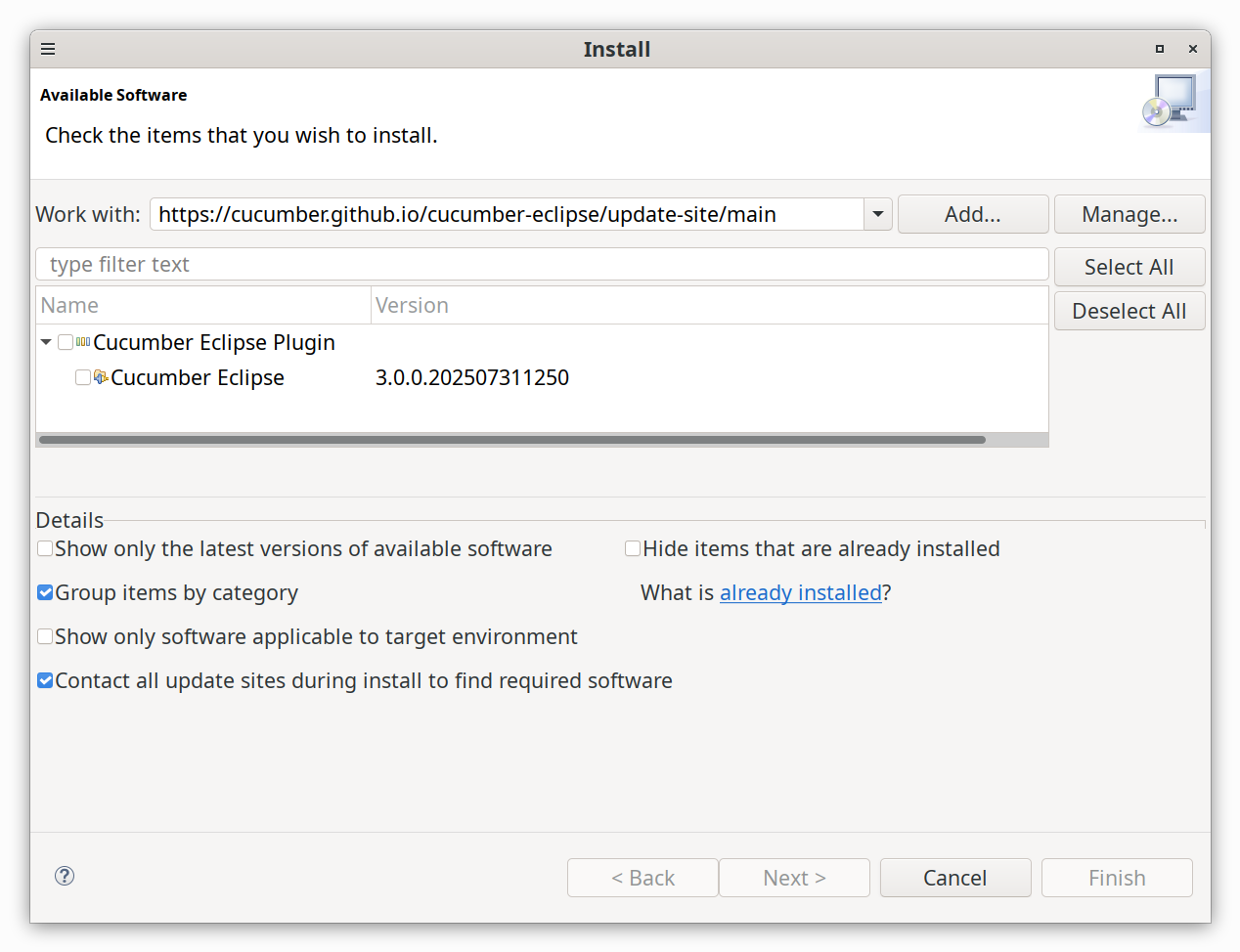Enable Hide items that are already installed

click(x=633, y=548)
